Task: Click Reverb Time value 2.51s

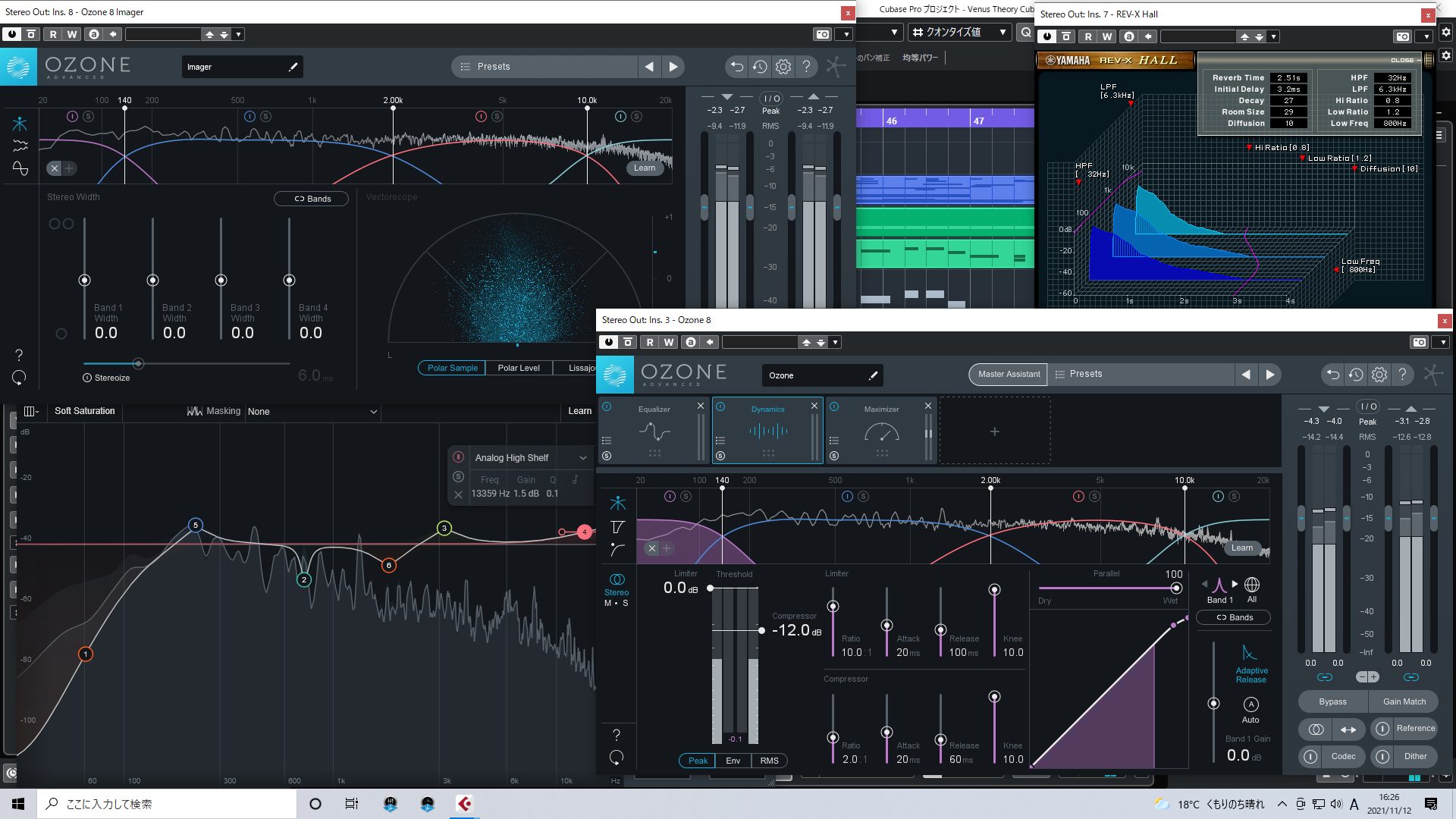Action: pos(1288,77)
